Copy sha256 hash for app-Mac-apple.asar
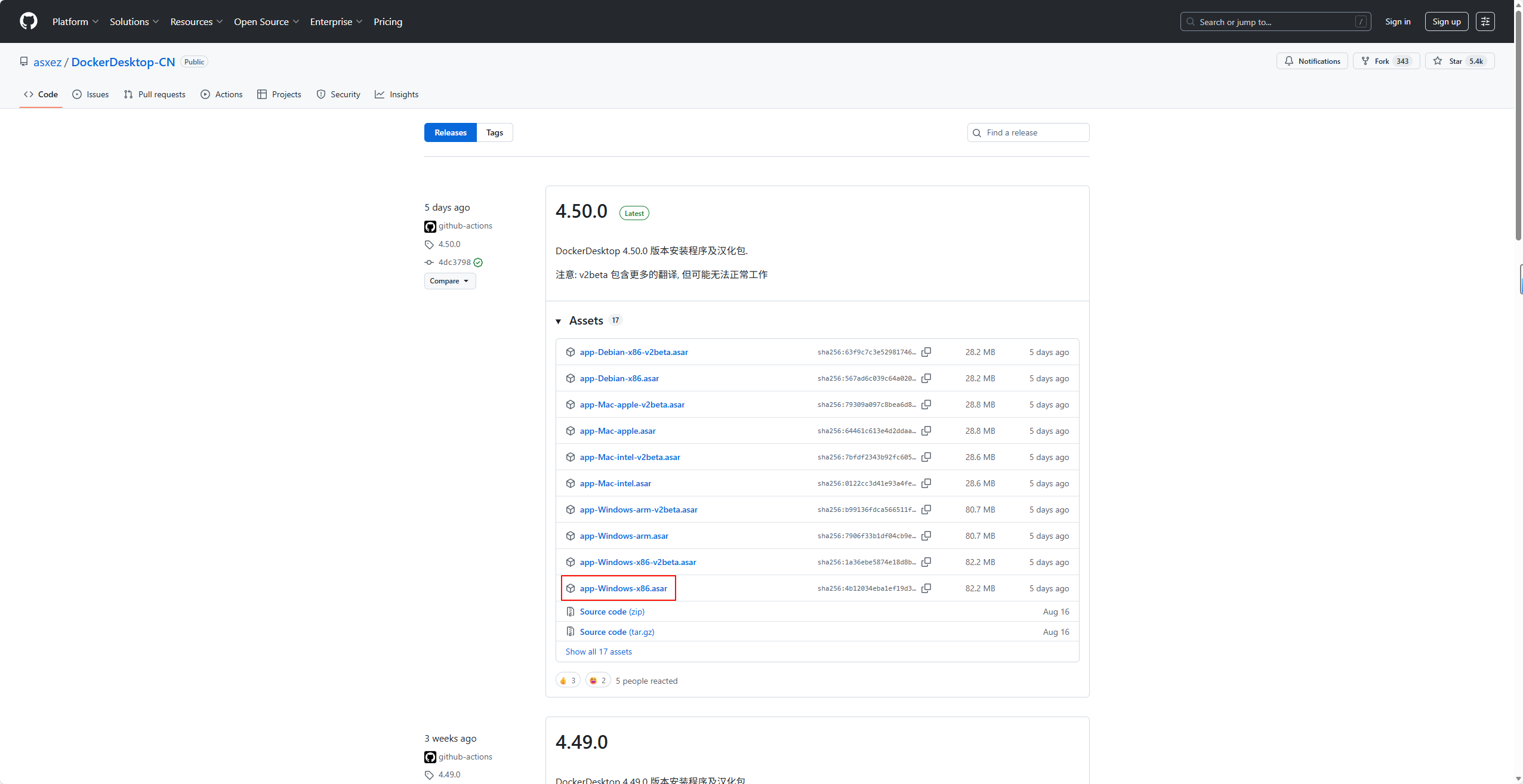This screenshot has height=784, width=1523. (x=926, y=431)
